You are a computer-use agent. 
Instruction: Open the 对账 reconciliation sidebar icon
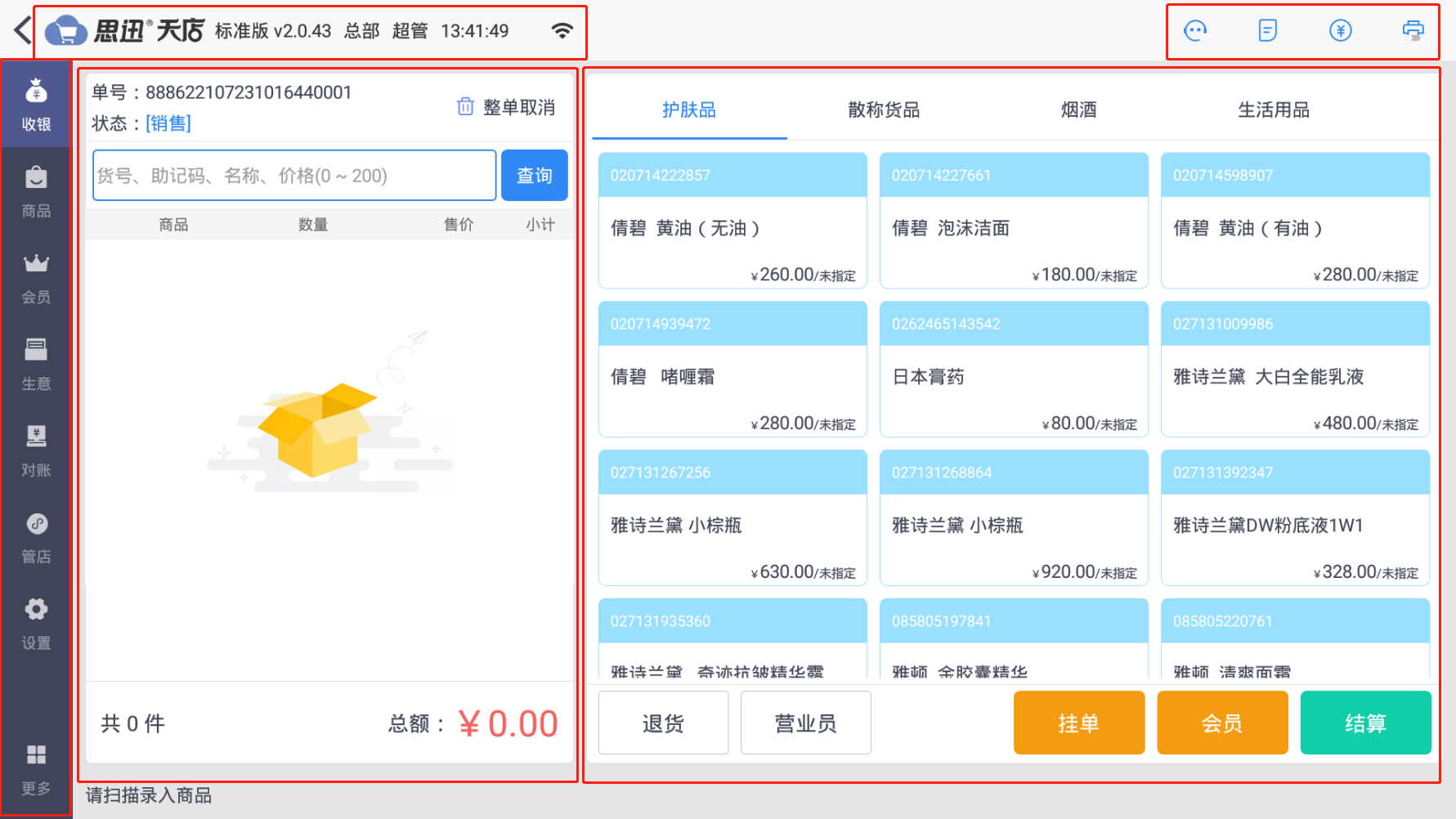(x=36, y=451)
